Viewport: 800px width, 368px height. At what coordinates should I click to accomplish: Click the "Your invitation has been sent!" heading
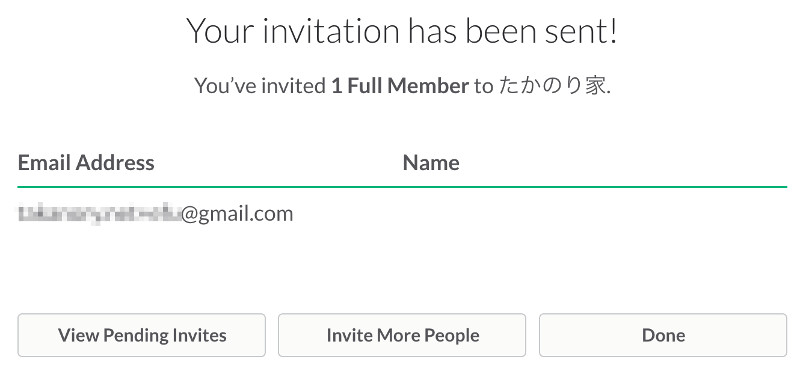point(402,31)
